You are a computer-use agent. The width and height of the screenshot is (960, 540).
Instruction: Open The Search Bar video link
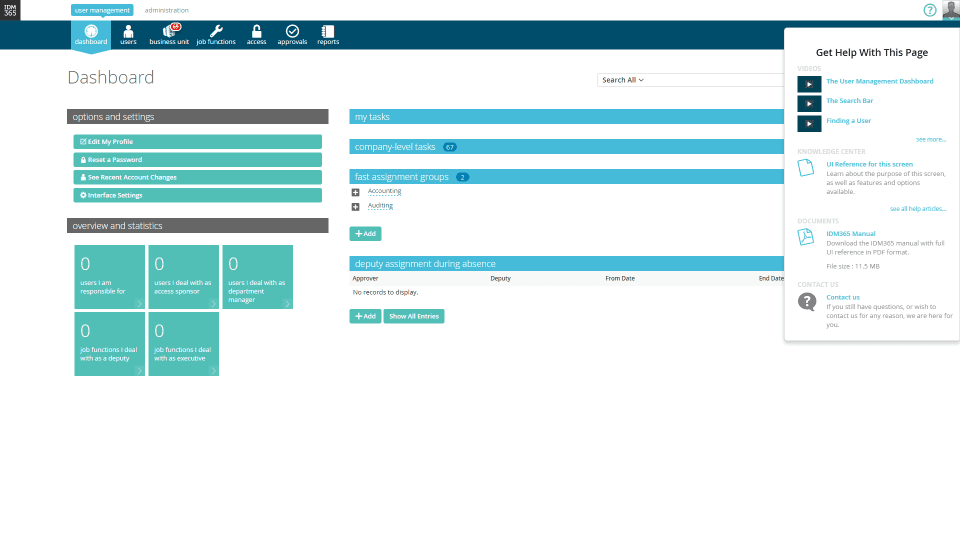(850, 100)
